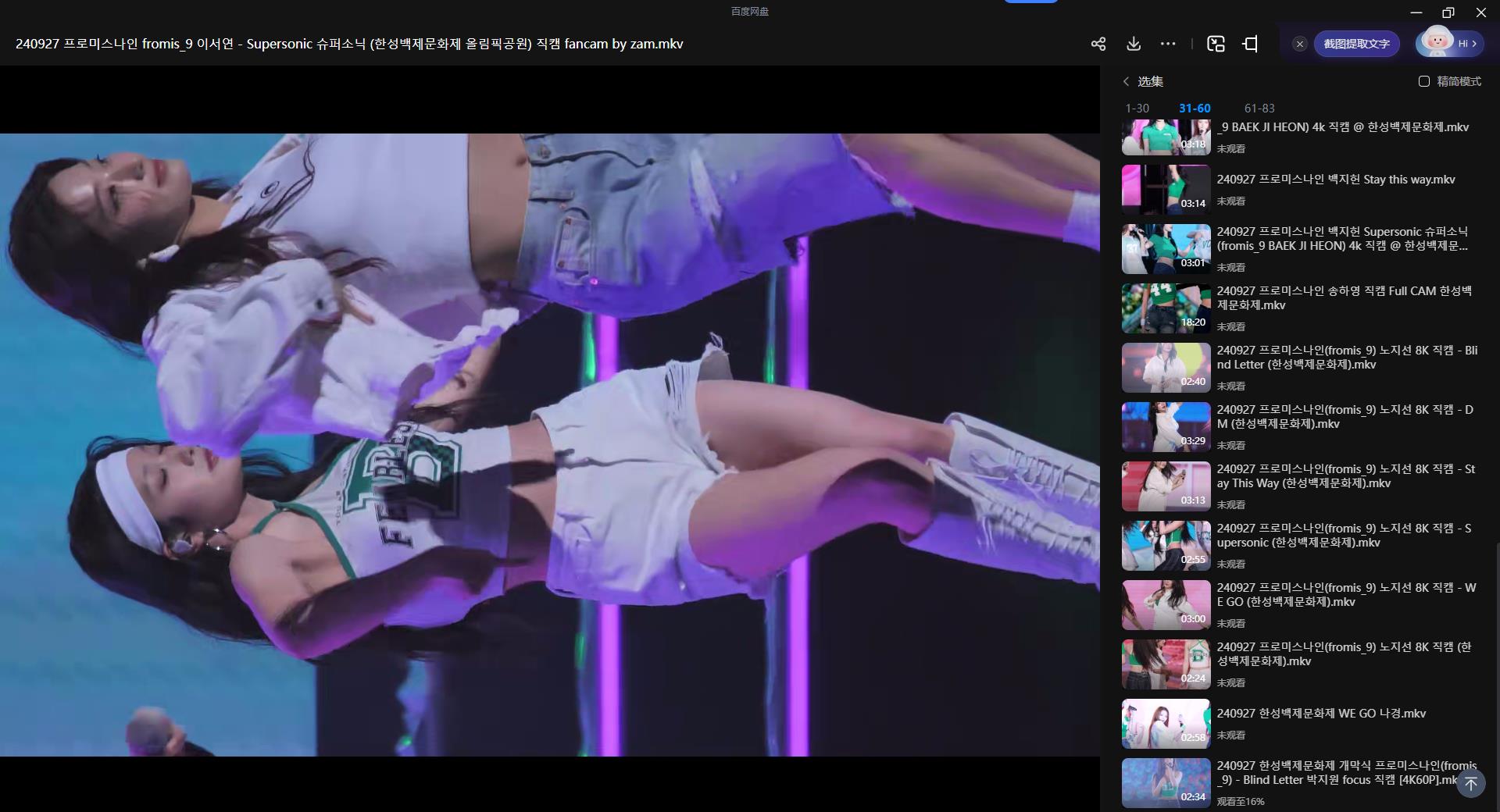Restore down the application window
This screenshot has height=812, width=1500.
pyautogui.click(x=1448, y=12)
